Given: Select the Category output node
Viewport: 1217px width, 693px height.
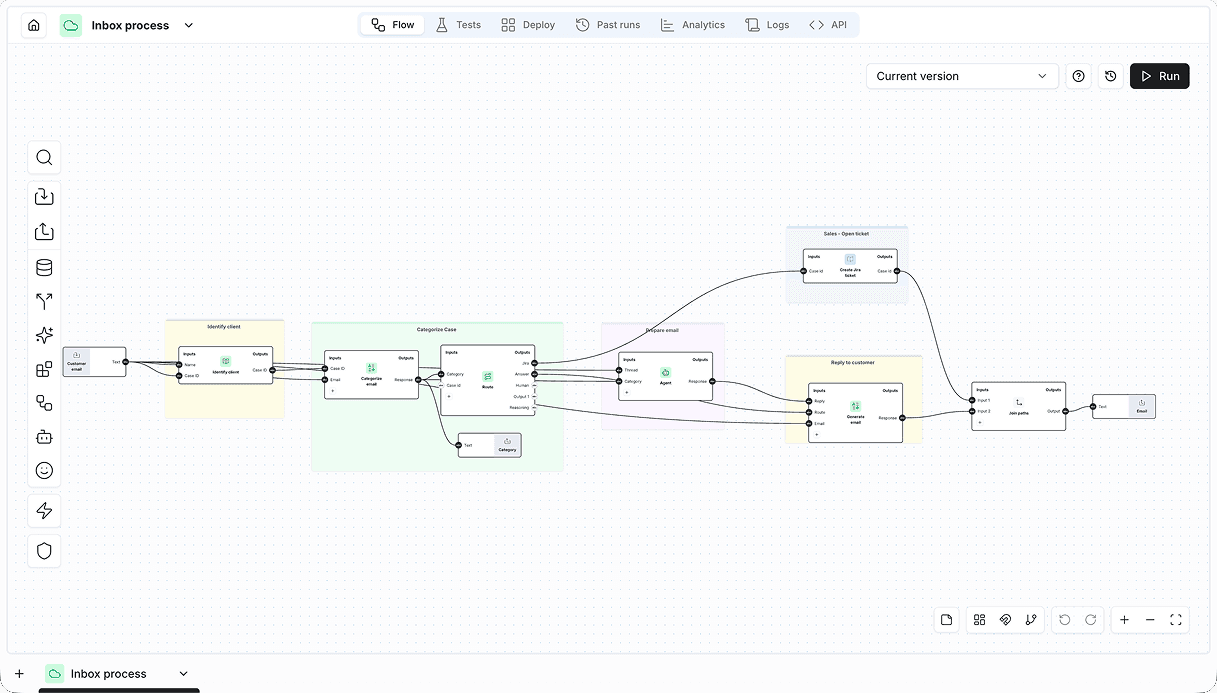Looking at the screenshot, I should [x=489, y=445].
